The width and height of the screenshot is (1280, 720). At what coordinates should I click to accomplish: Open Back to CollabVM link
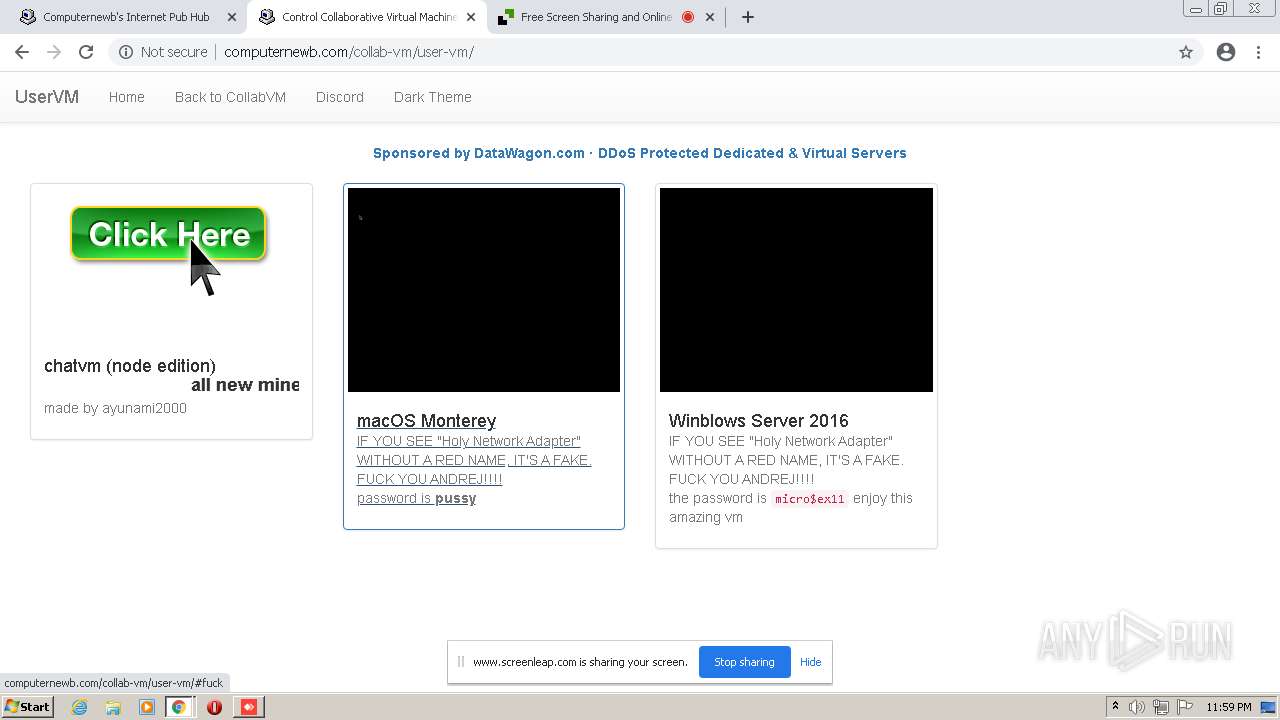point(230,97)
